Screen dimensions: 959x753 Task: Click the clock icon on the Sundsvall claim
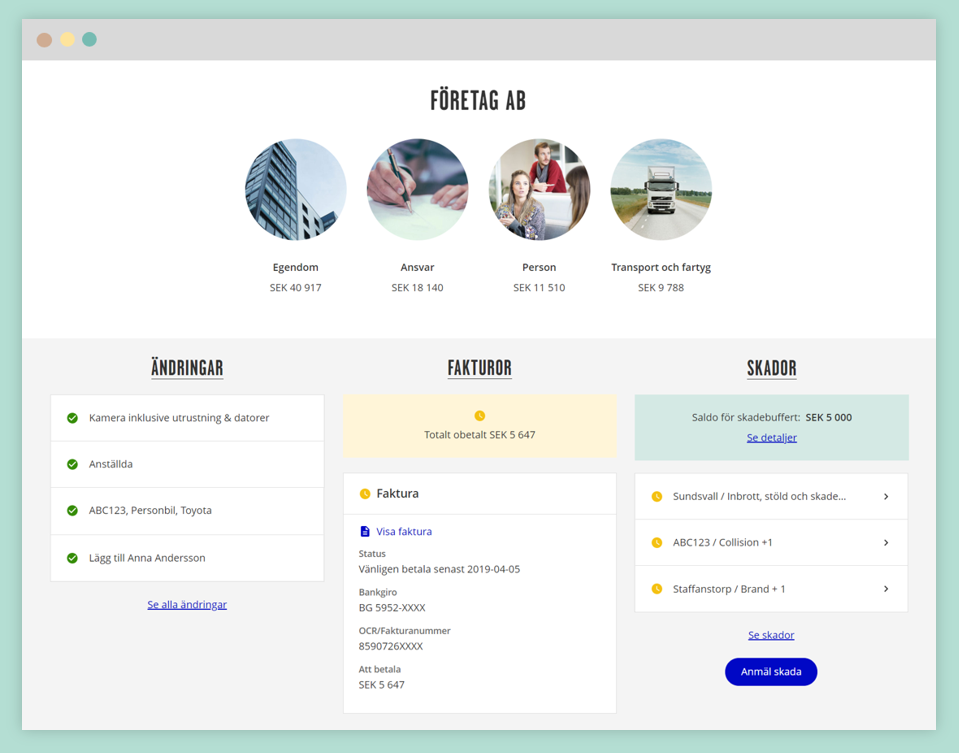tap(657, 497)
